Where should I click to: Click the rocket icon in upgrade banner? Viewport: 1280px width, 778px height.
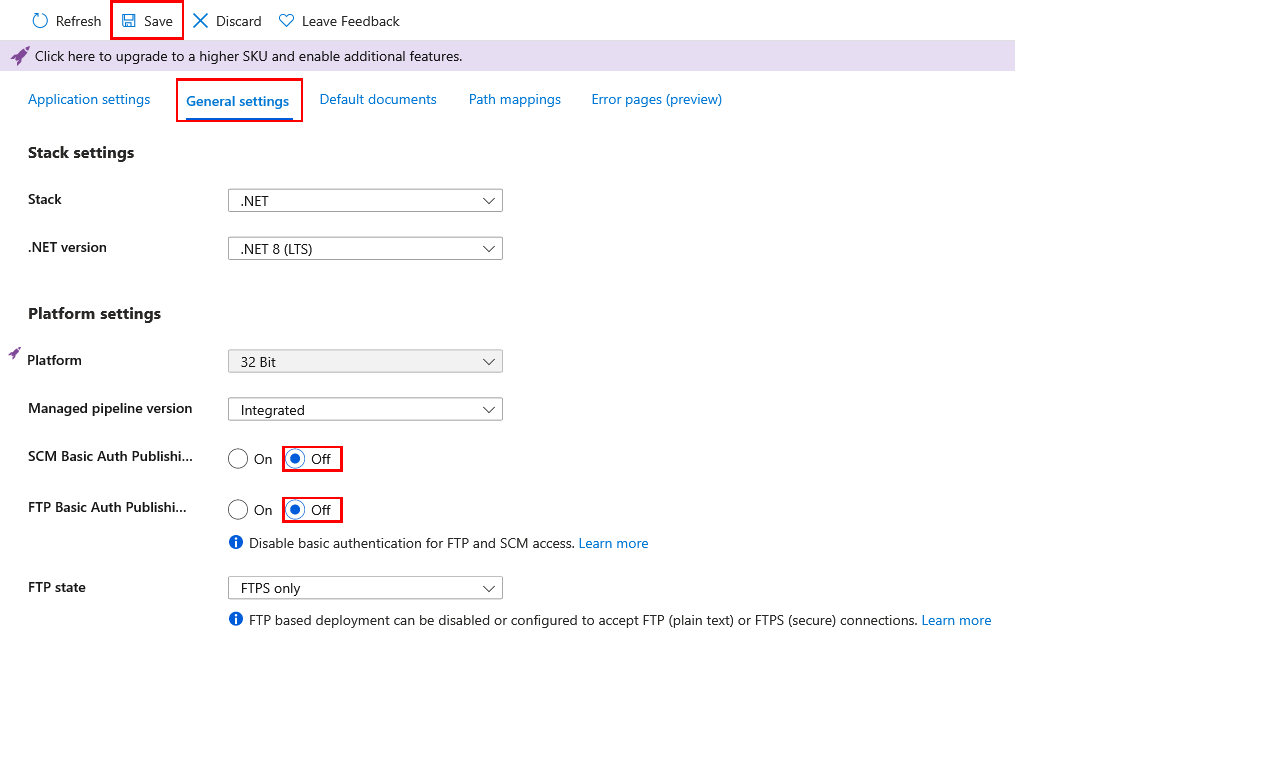click(20, 56)
